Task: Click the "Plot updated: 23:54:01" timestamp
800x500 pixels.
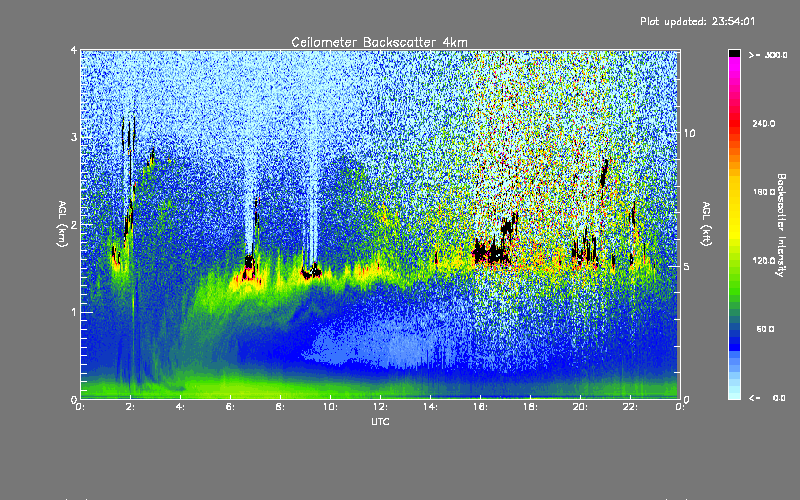Action: 697,21
